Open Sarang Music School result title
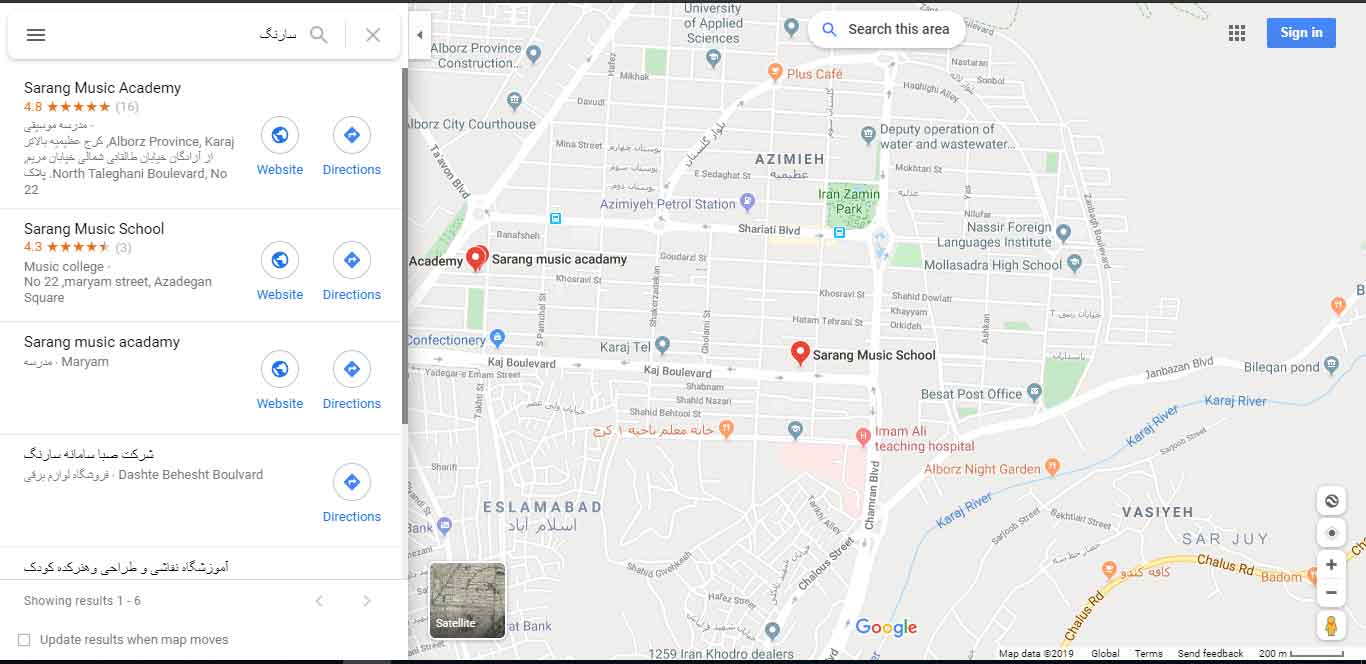This screenshot has height=664, width=1366. [94, 229]
